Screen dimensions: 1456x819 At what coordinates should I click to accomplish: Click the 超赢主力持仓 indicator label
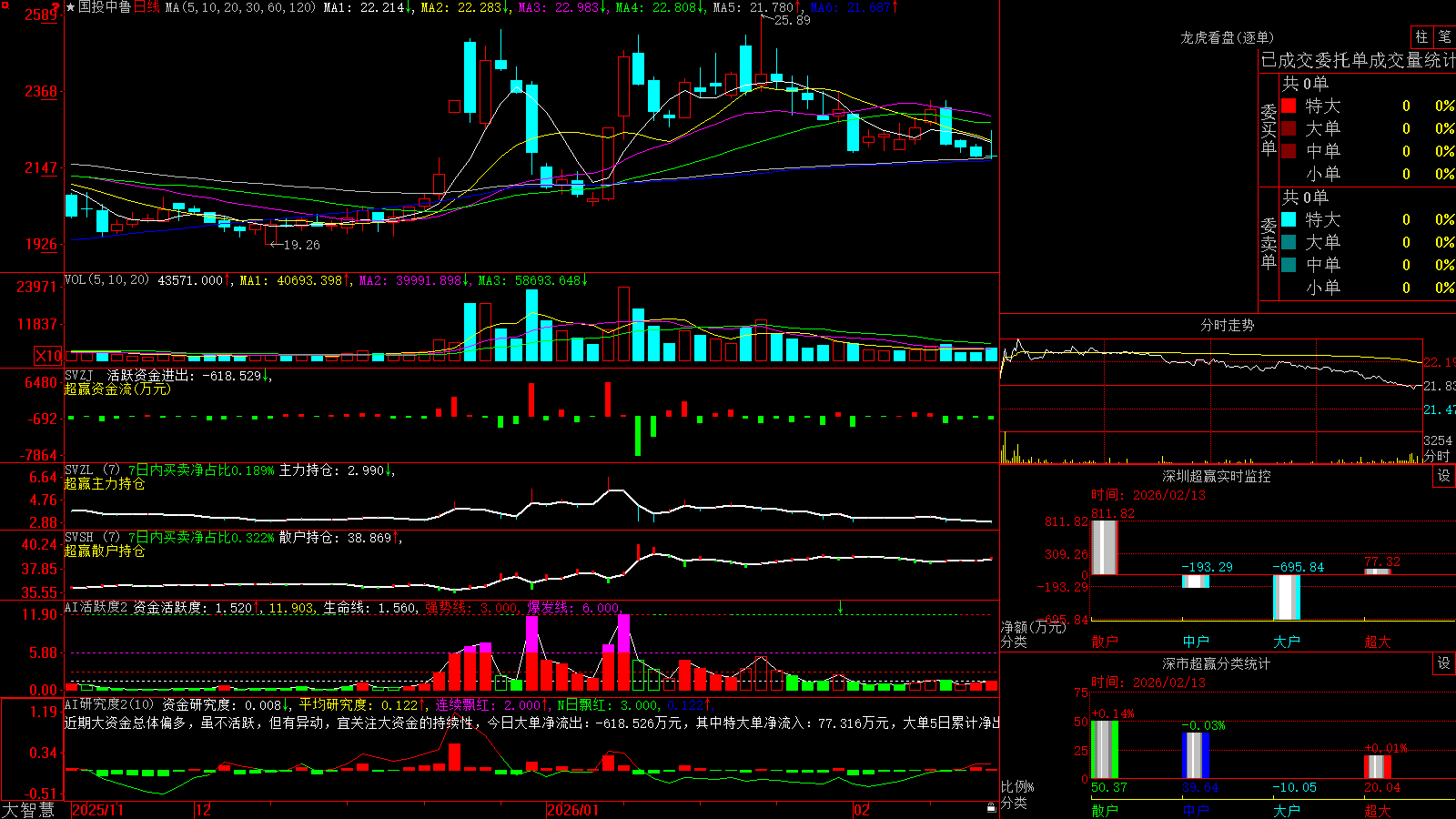105,483
